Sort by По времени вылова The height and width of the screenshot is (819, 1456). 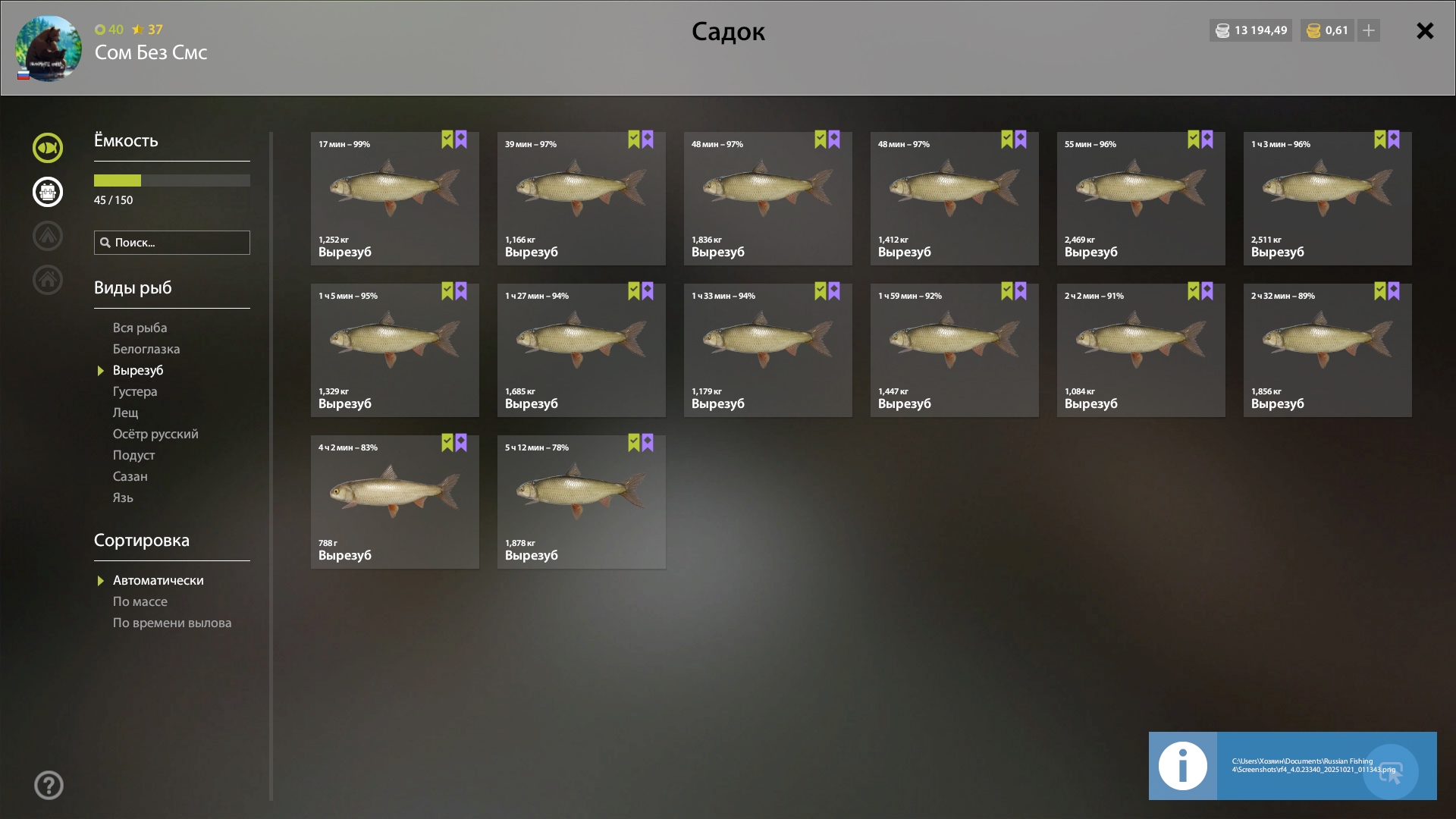point(172,623)
